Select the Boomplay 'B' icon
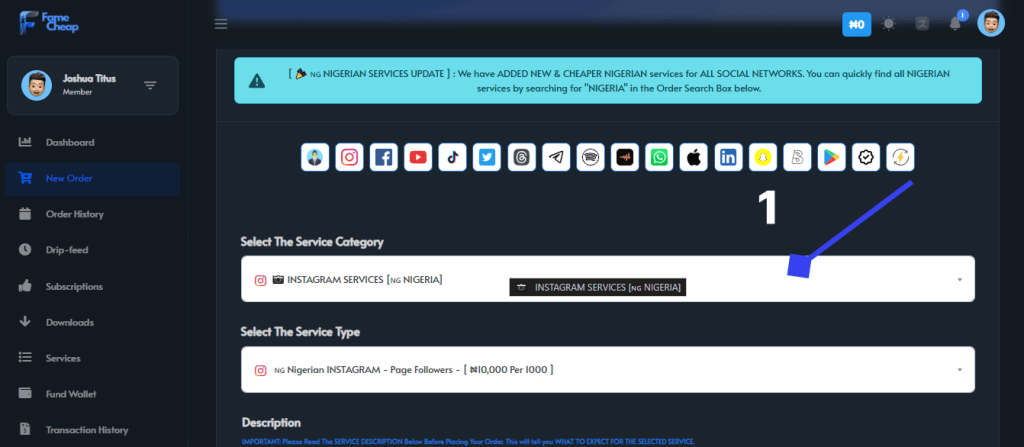The width and height of the screenshot is (1024, 447). point(797,157)
